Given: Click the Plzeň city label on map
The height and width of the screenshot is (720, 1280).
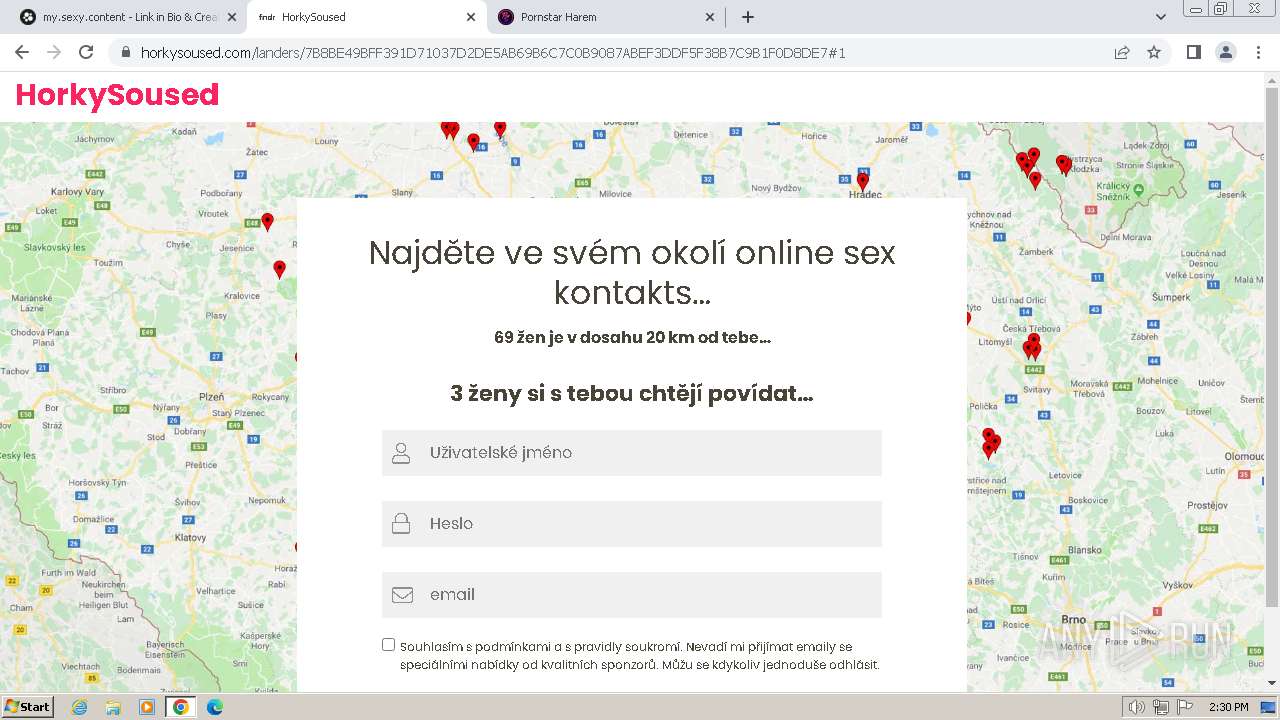Looking at the screenshot, I should click(212, 397).
